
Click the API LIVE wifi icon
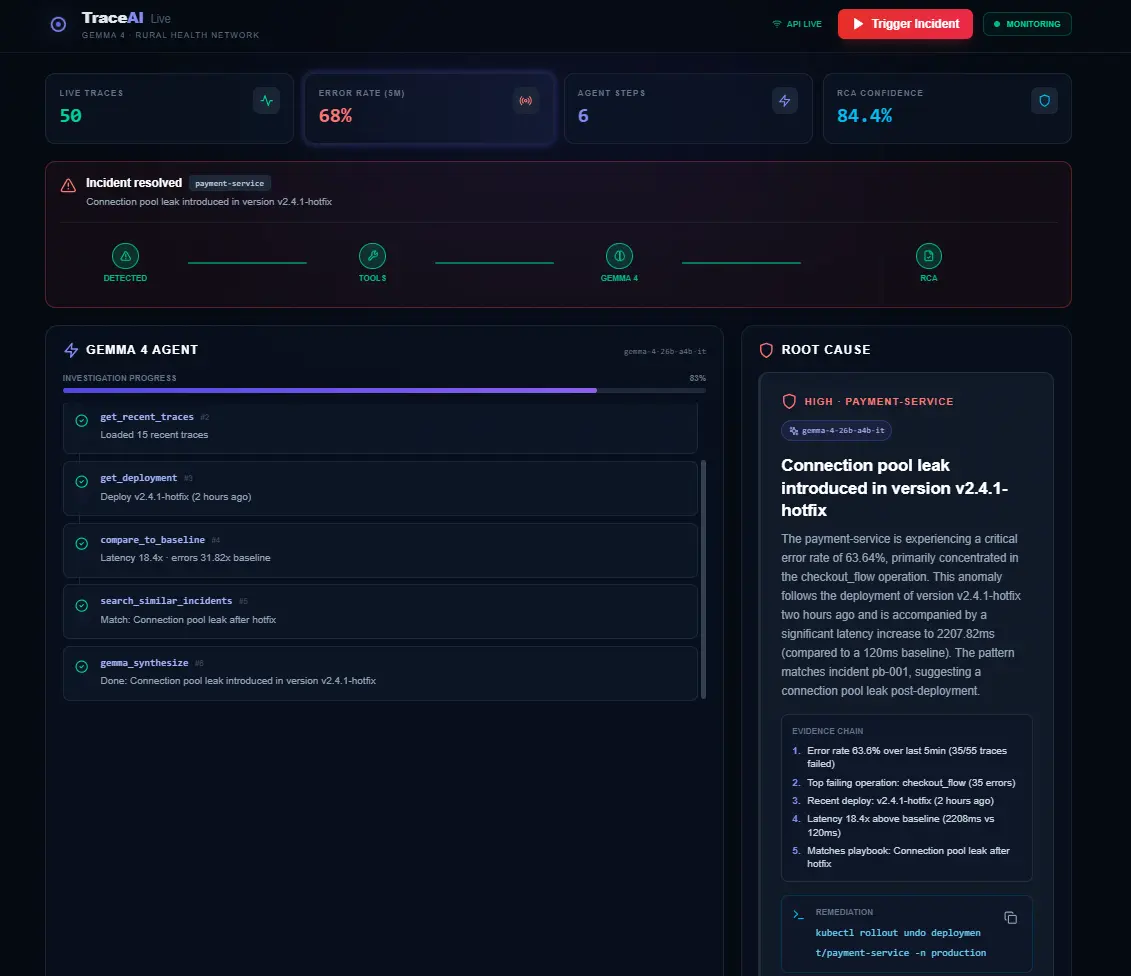point(777,24)
